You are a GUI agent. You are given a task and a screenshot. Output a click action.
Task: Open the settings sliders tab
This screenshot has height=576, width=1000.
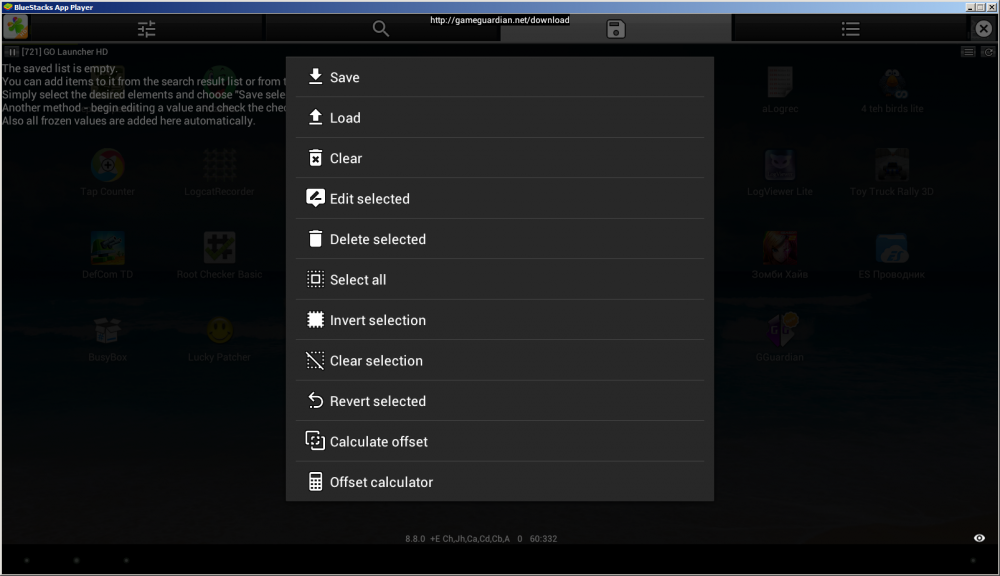[147, 29]
